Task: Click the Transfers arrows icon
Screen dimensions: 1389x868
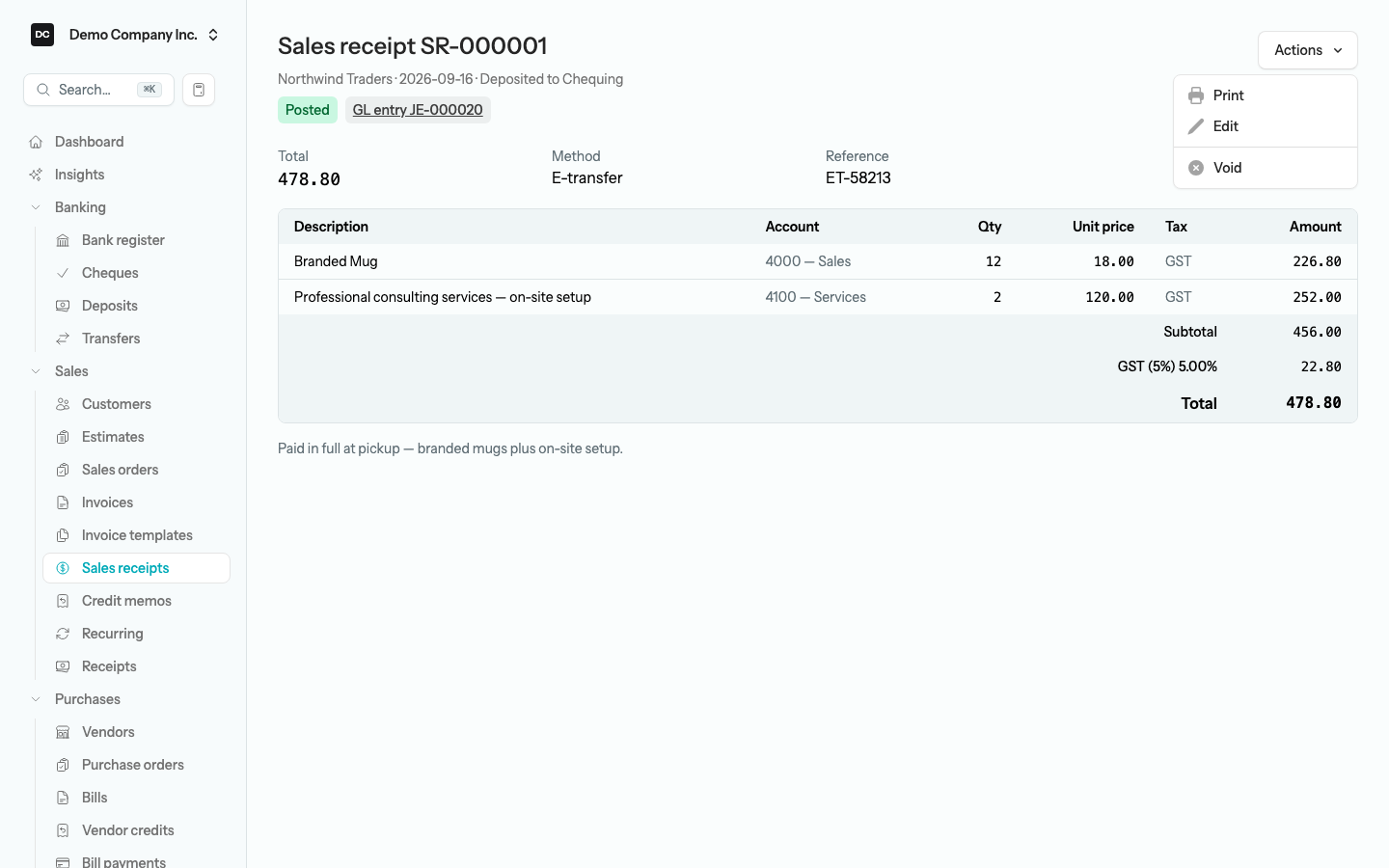Action: point(63,339)
